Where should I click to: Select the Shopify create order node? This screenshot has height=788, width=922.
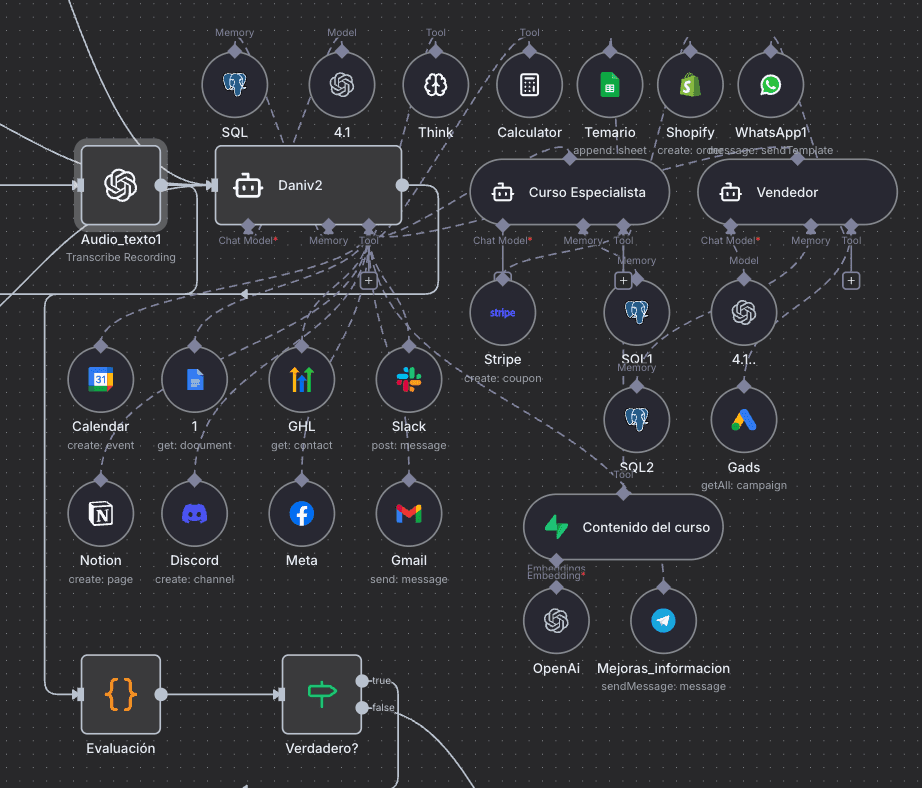point(690,85)
